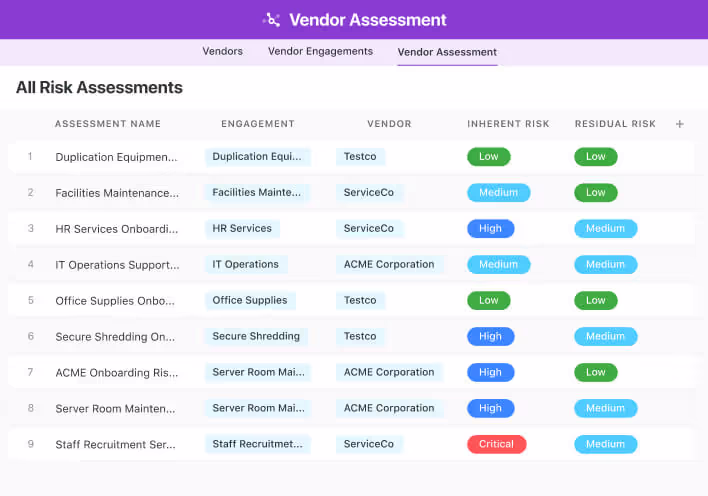Click ServiceCo vendor tag in row 9
This screenshot has height=496, width=708.
[369, 444]
